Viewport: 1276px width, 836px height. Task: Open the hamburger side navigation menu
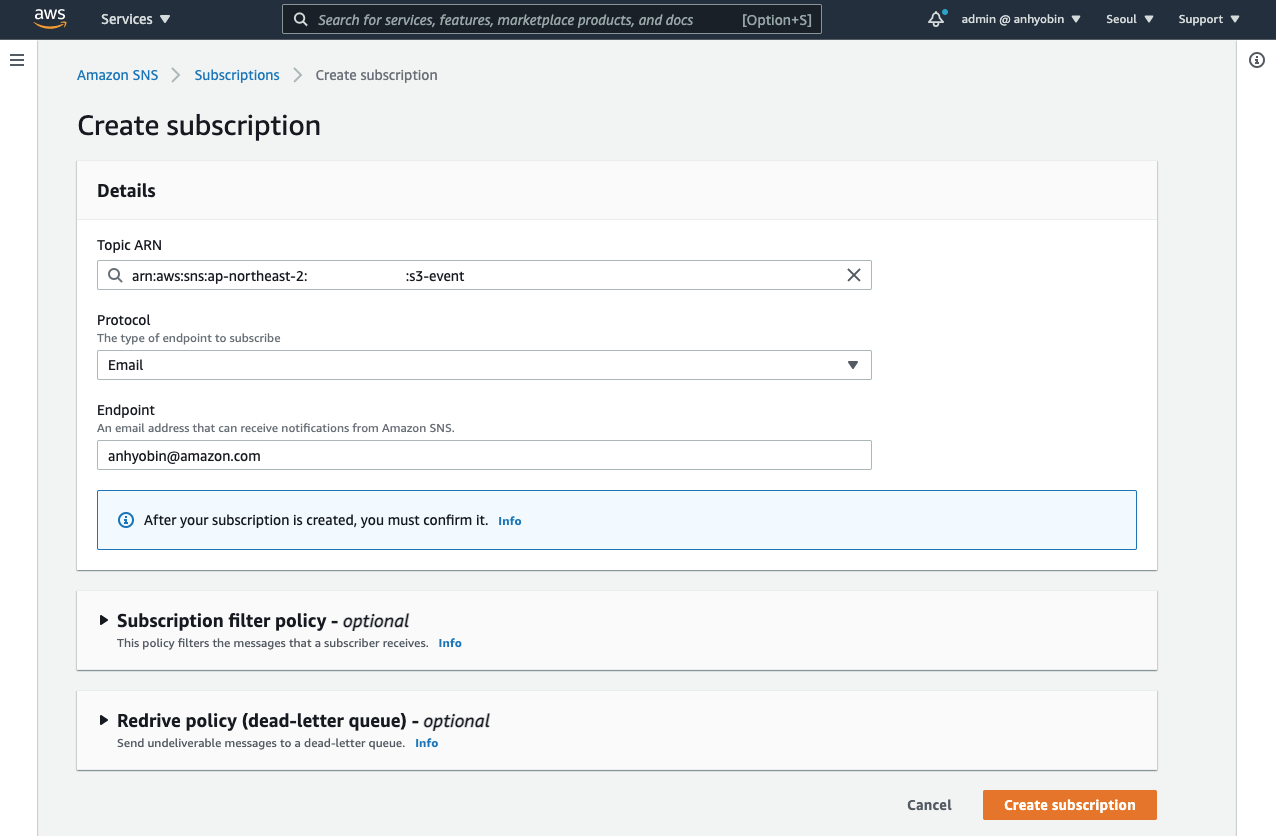16,60
